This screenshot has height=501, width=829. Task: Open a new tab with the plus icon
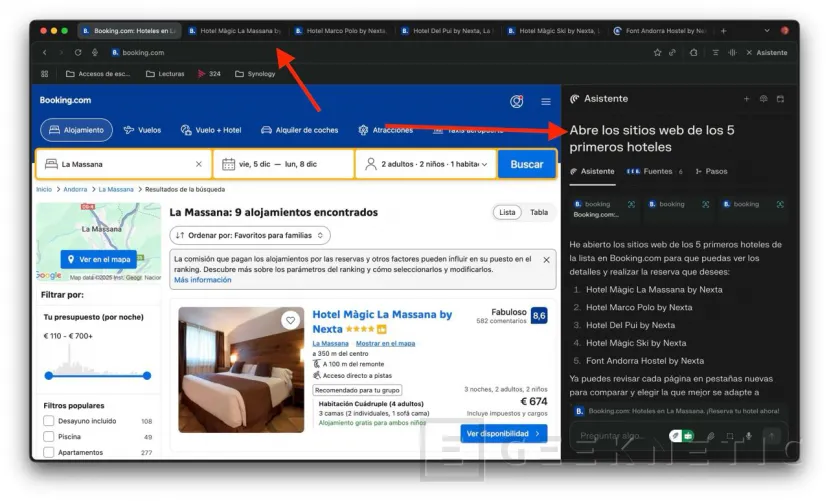[723, 31]
